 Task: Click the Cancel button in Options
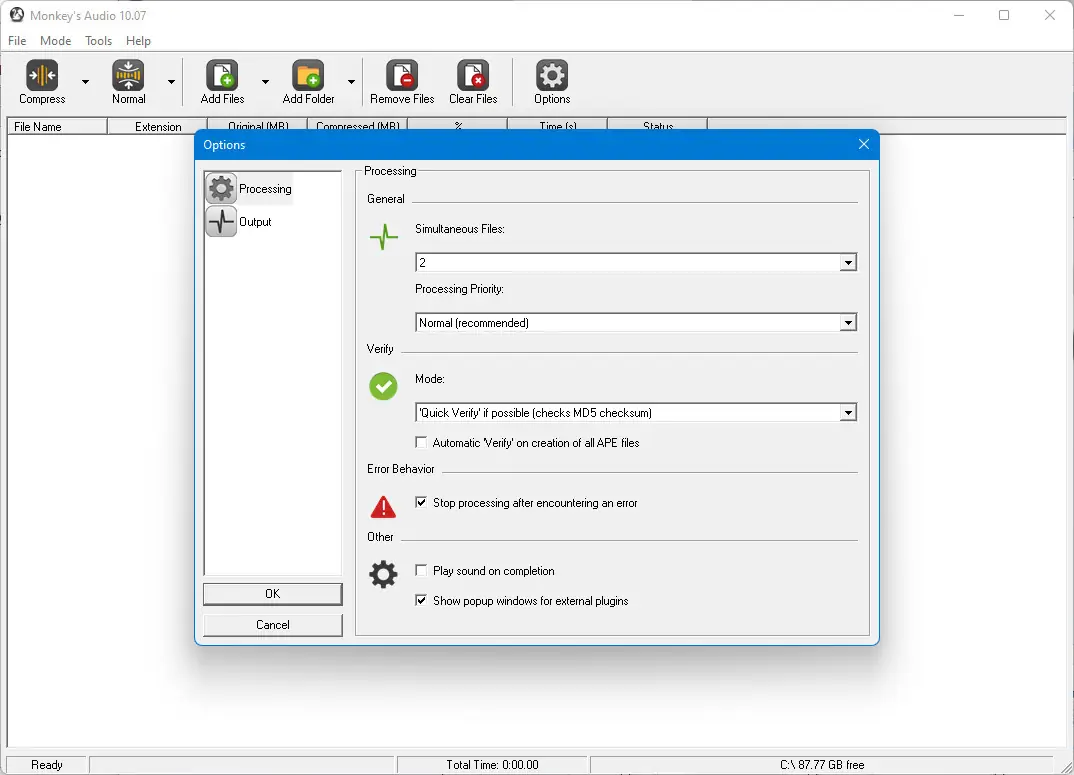click(x=273, y=625)
